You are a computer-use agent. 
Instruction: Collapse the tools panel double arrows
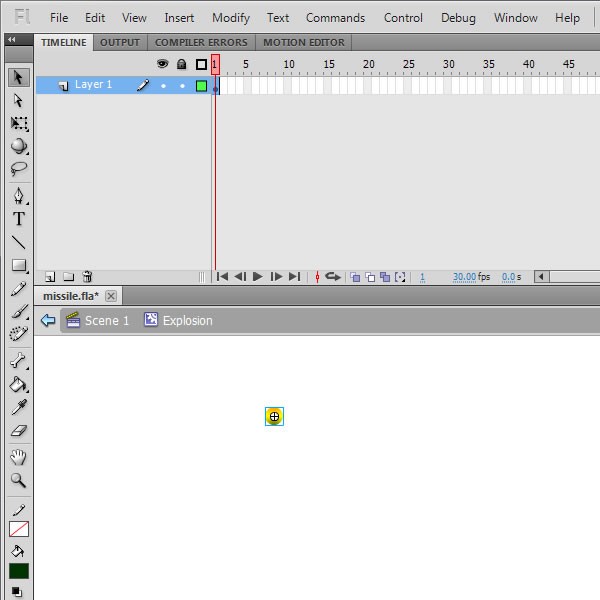12,39
